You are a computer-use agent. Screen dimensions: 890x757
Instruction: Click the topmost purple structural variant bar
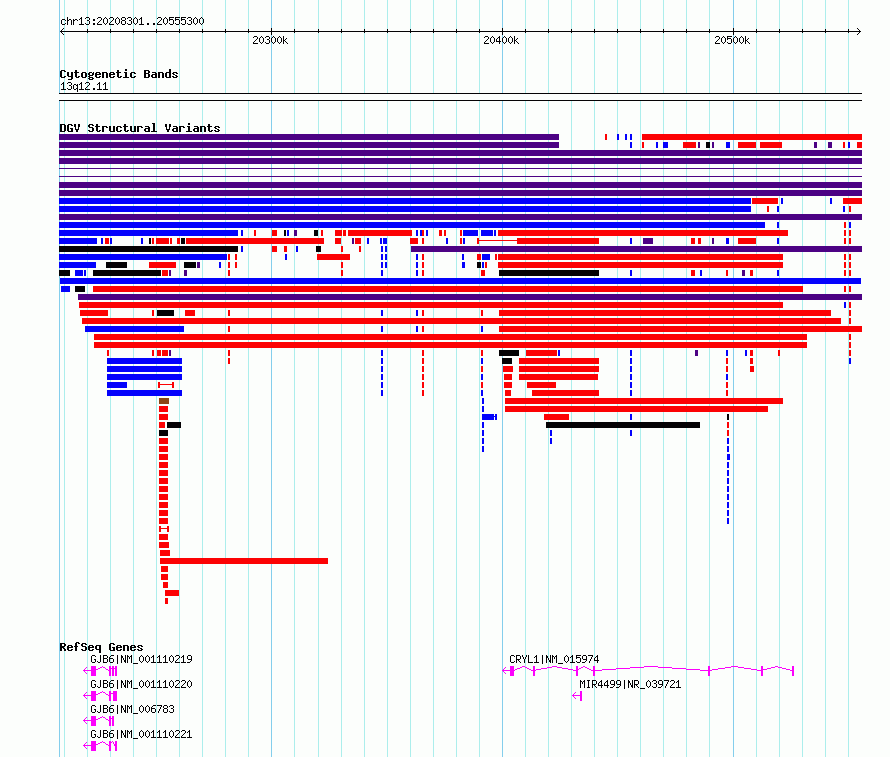[x=309, y=137]
